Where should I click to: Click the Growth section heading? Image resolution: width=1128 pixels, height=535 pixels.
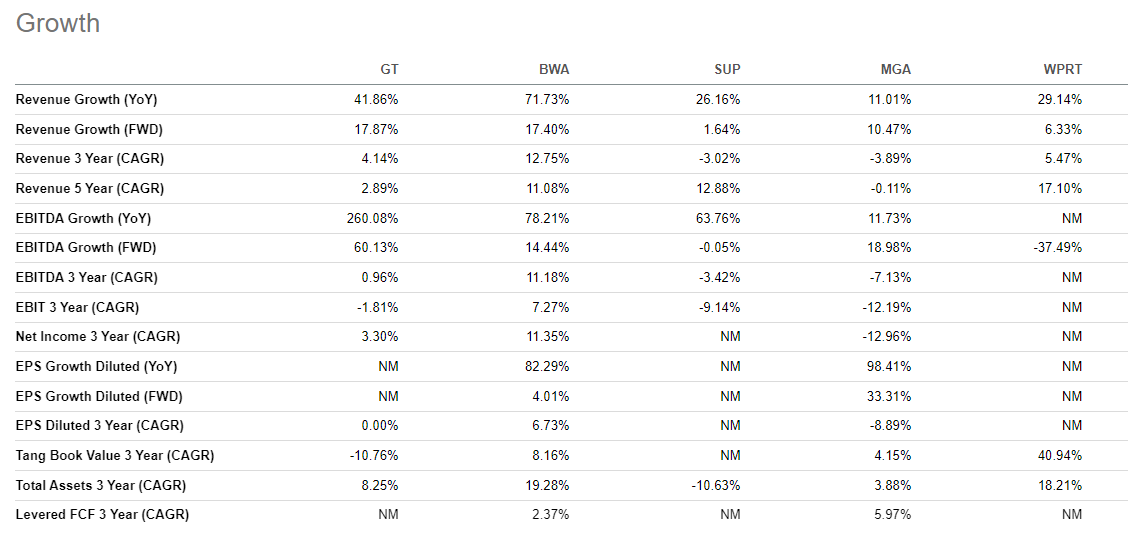point(58,23)
